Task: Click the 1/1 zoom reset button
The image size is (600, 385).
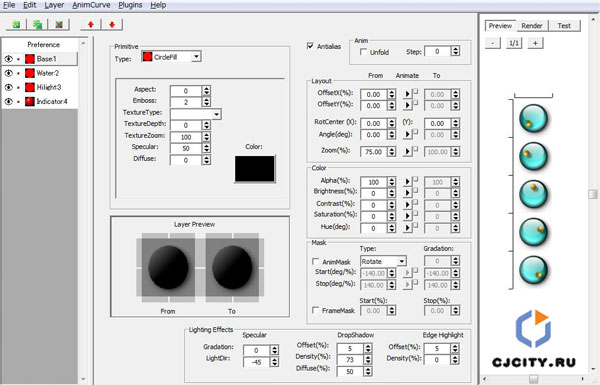Action: [514, 43]
